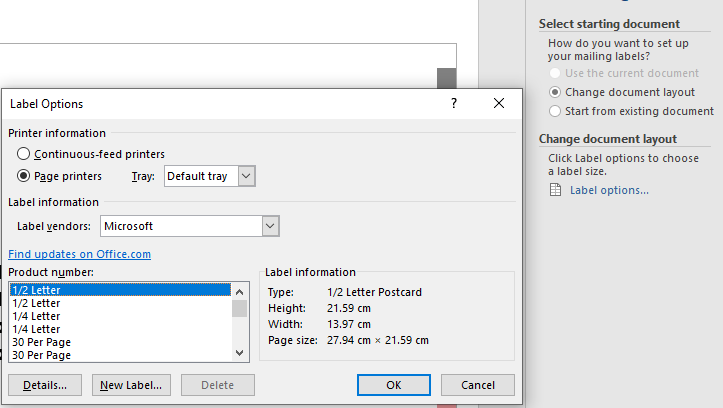
Task: Select Continuous-feed printers option
Action: [24, 154]
